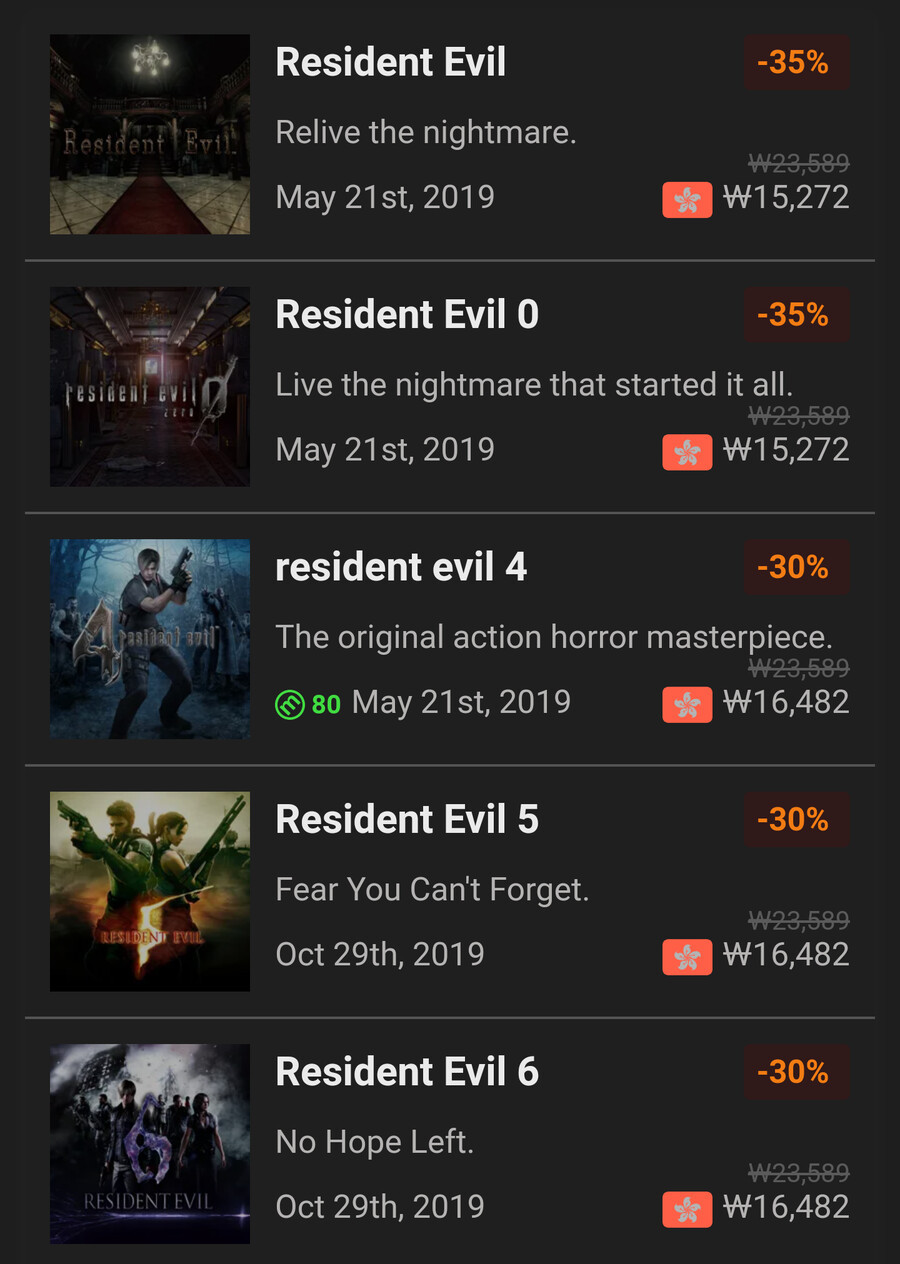This screenshot has height=1264, width=900.
Task: Open the Resident Evil 0 title link
Action: click(407, 315)
